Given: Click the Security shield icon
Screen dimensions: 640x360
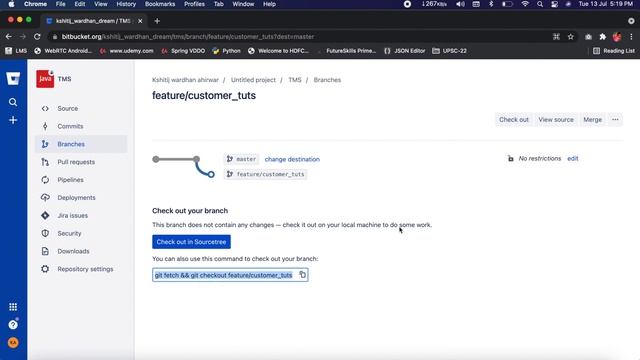Looking at the screenshot, I should [45, 233].
